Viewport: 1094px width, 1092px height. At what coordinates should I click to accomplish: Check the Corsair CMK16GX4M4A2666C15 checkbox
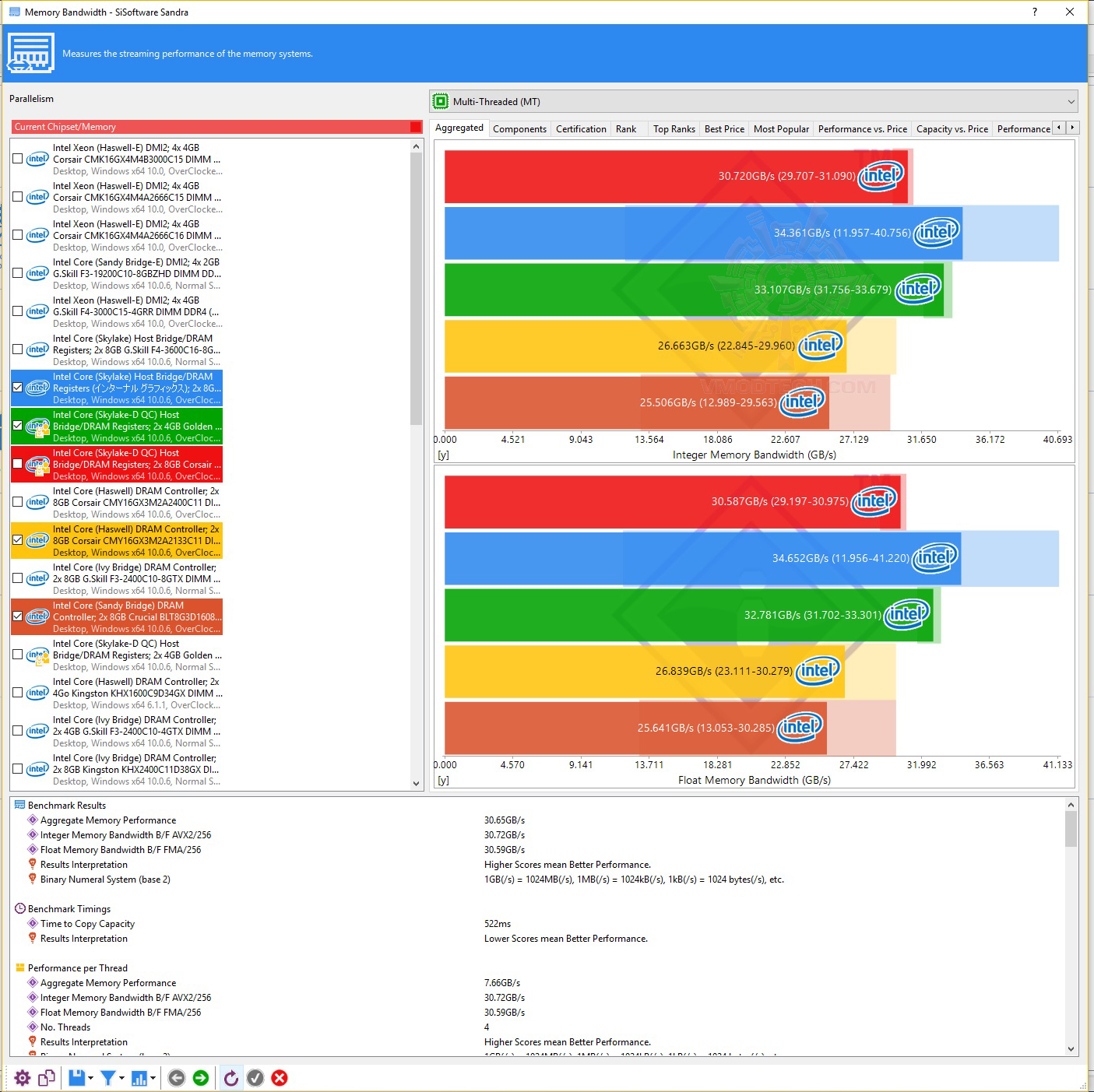point(18,197)
